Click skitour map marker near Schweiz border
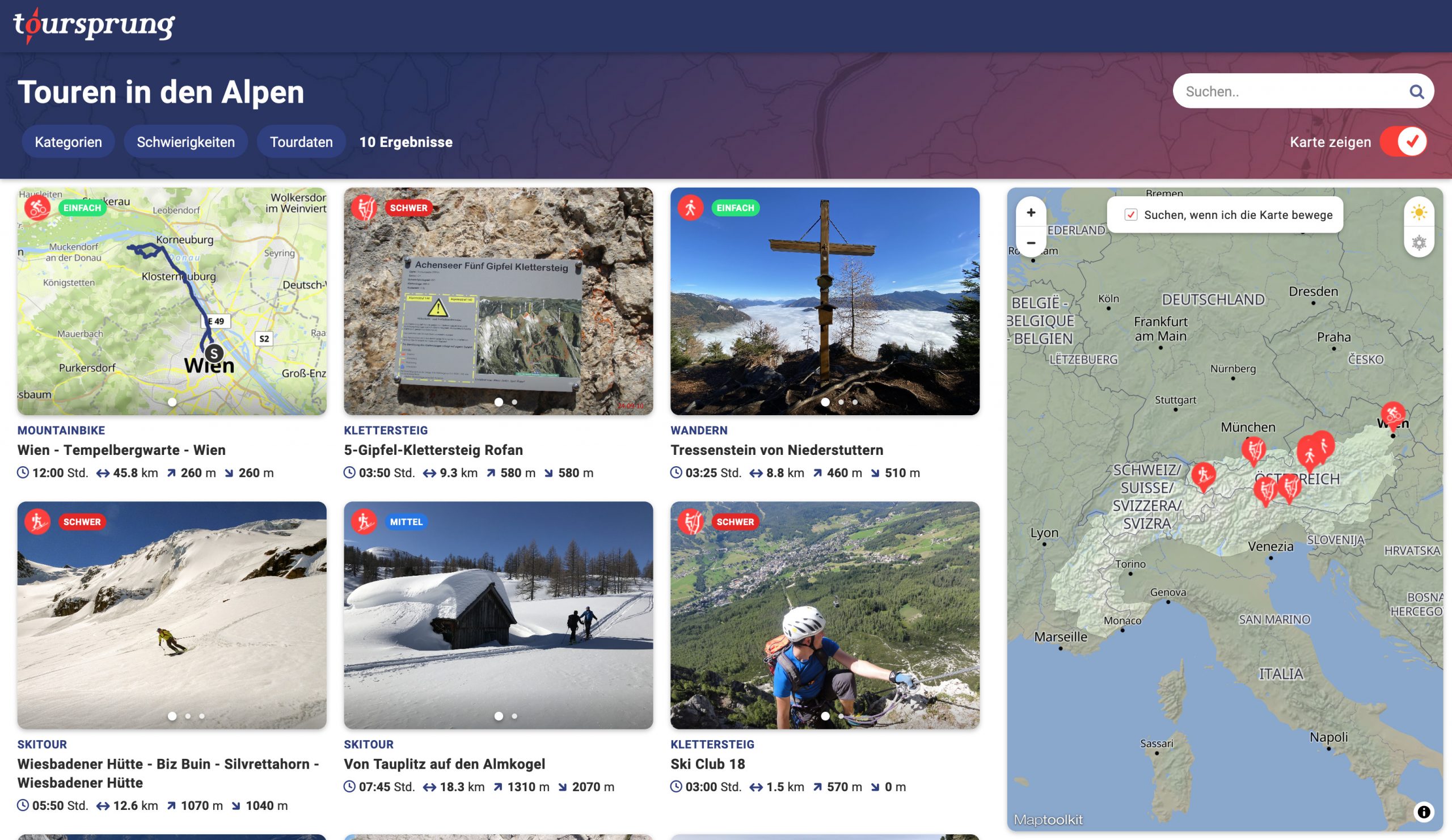Screen dimensions: 1452x840 [x=1203, y=475]
